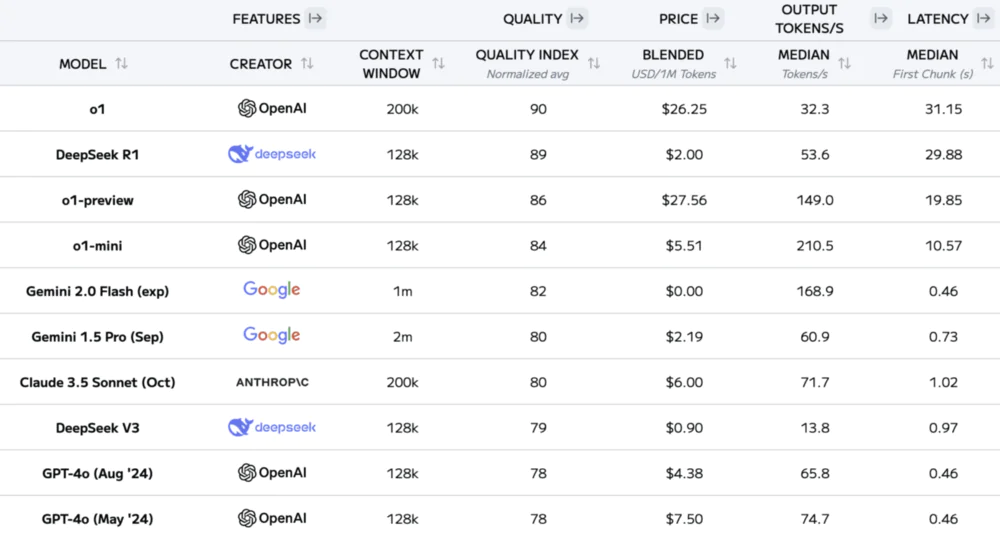Image resolution: width=1000 pixels, height=540 pixels.
Task: Select Claude 3.5 Sonnet (Oct) model name
Action: 98,383
